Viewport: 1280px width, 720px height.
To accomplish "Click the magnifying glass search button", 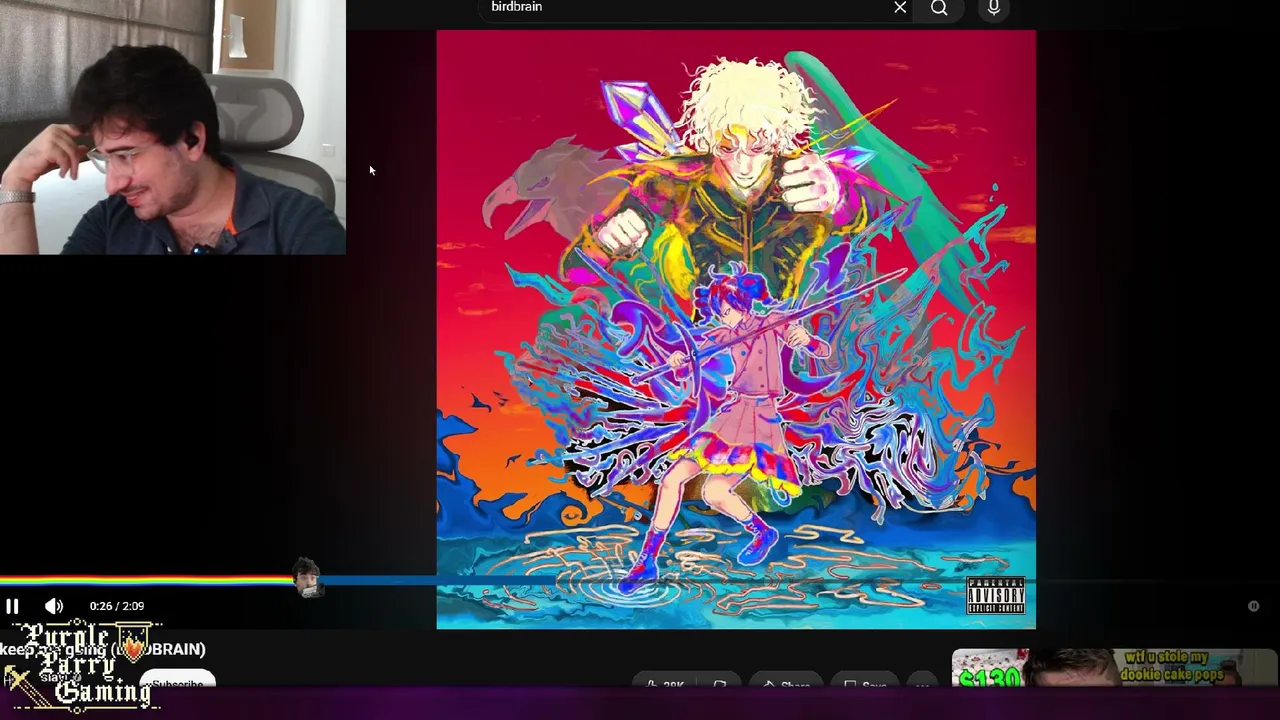I will coord(939,8).
